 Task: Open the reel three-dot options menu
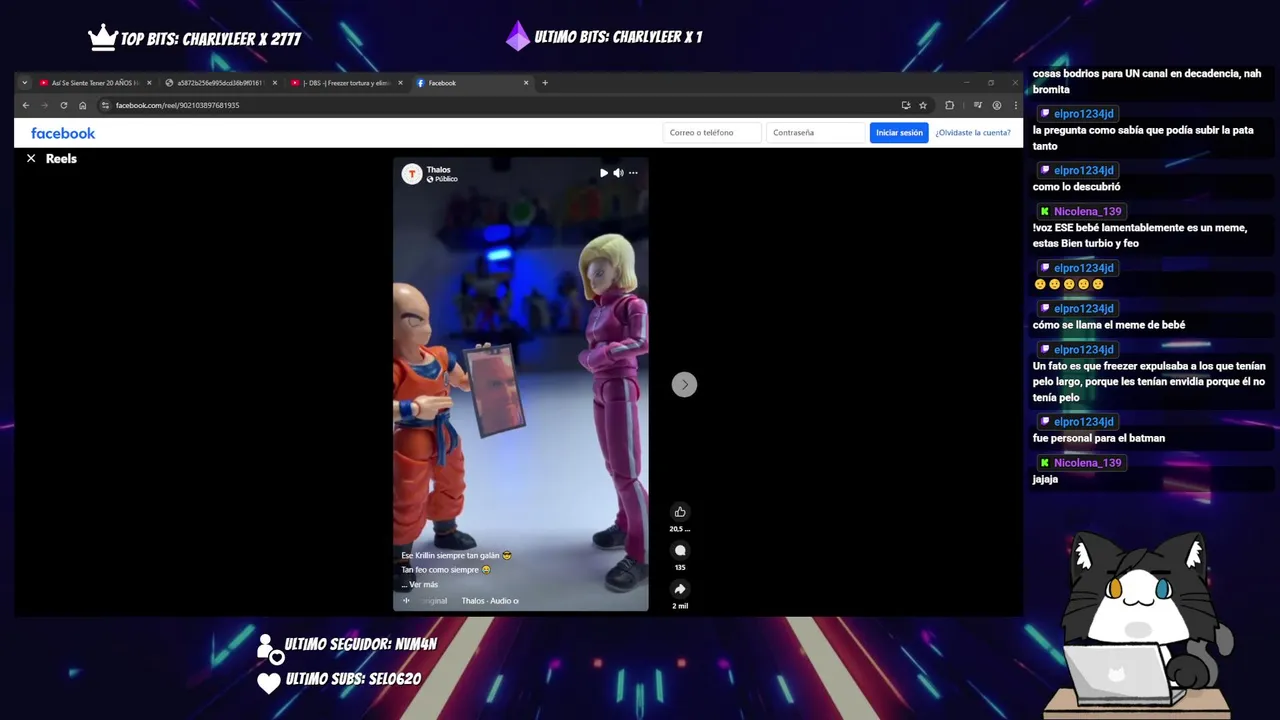click(x=633, y=173)
